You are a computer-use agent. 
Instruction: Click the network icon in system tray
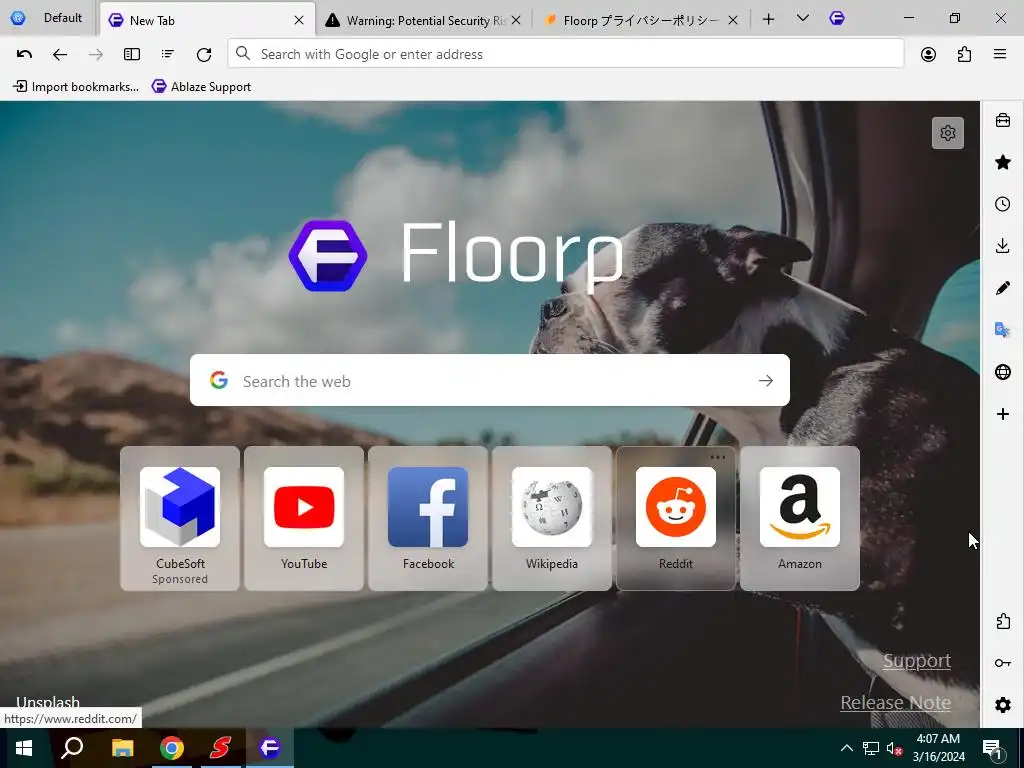pos(871,748)
